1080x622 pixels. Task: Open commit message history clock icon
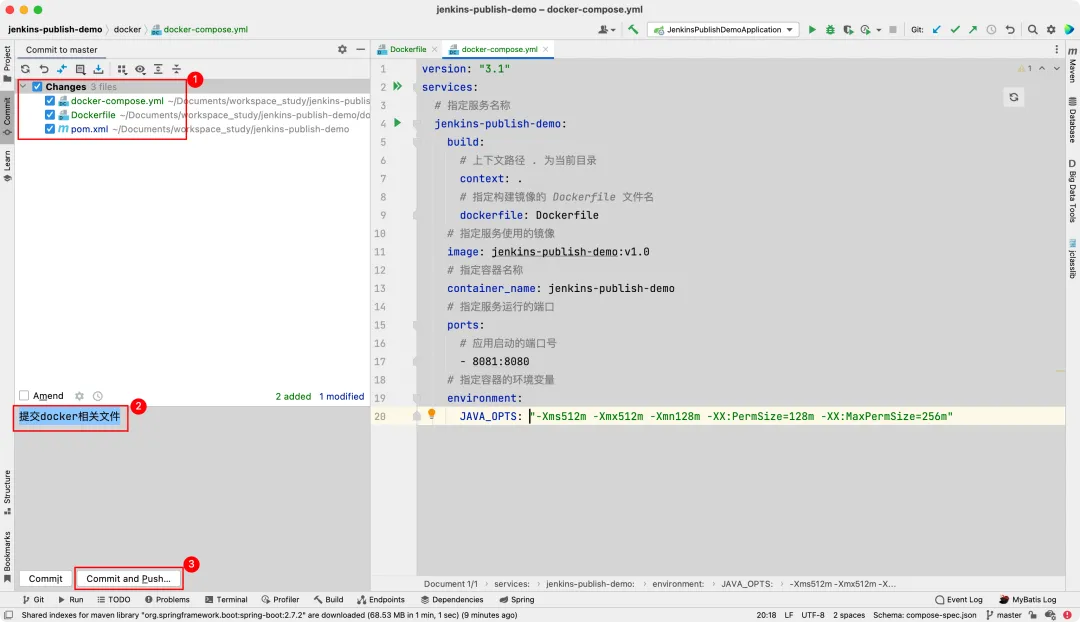(98, 396)
